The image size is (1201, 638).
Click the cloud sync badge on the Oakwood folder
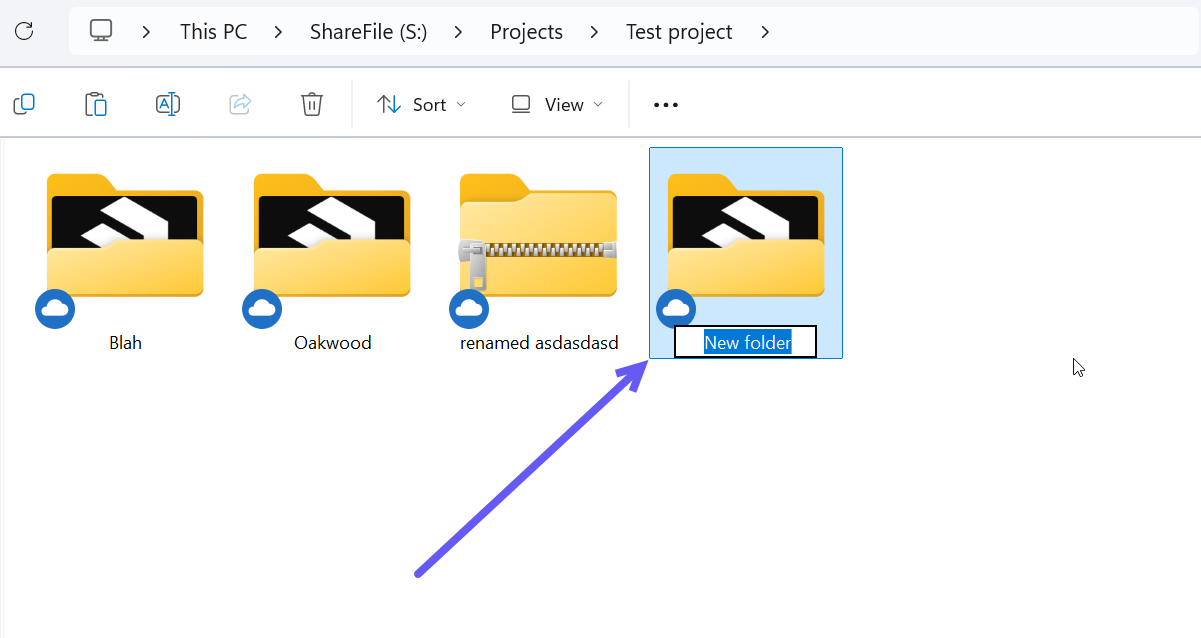(x=262, y=309)
